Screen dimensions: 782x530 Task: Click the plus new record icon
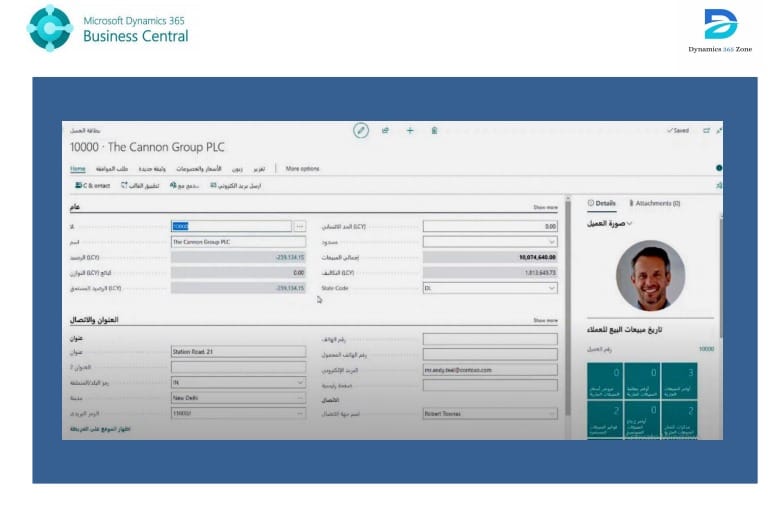coord(409,131)
